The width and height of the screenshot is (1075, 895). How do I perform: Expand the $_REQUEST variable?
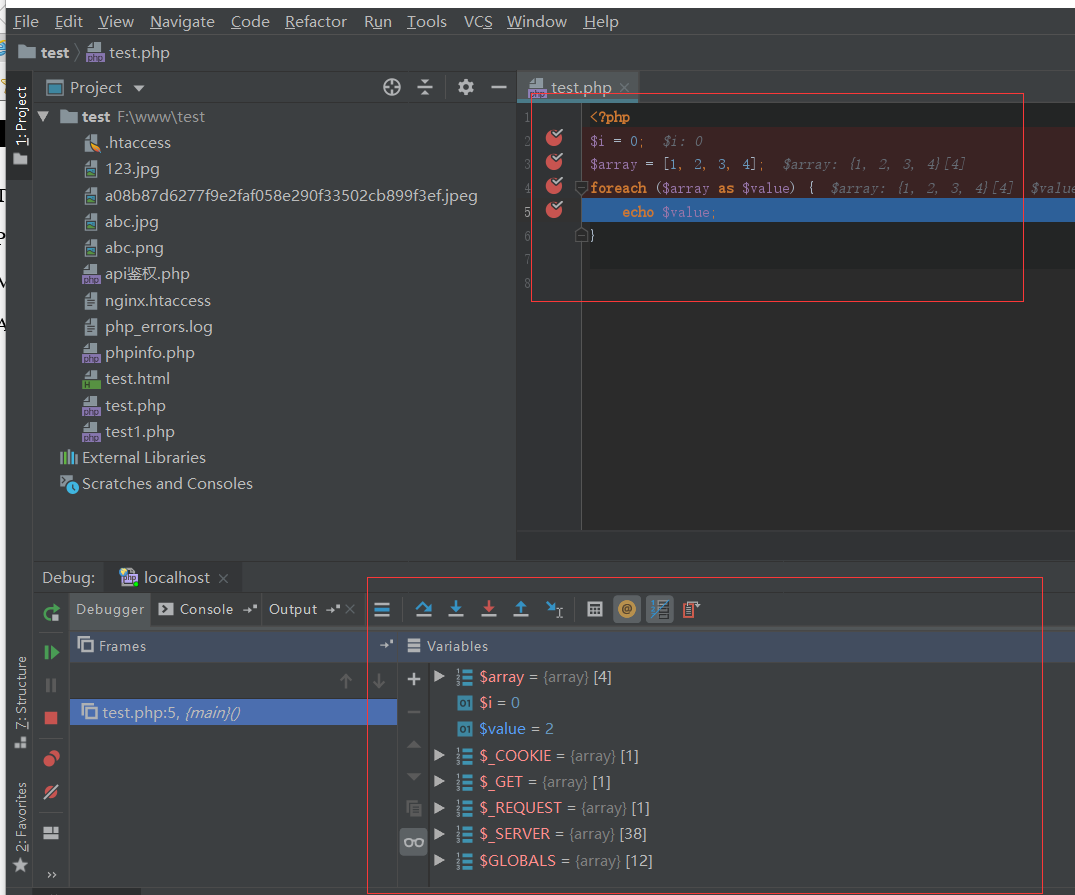[x=439, y=807]
